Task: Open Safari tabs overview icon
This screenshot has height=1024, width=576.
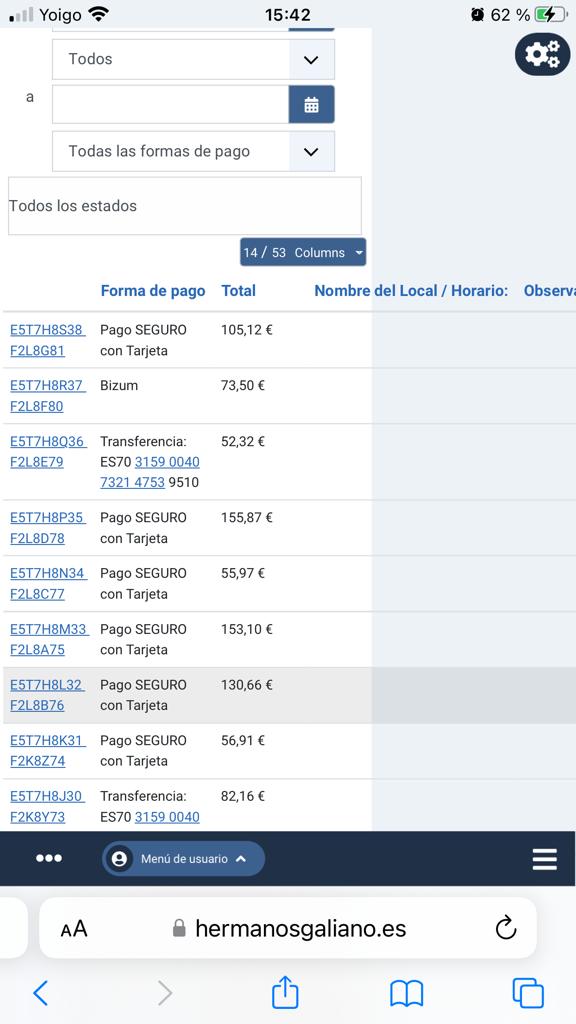Action: [x=528, y=993]
